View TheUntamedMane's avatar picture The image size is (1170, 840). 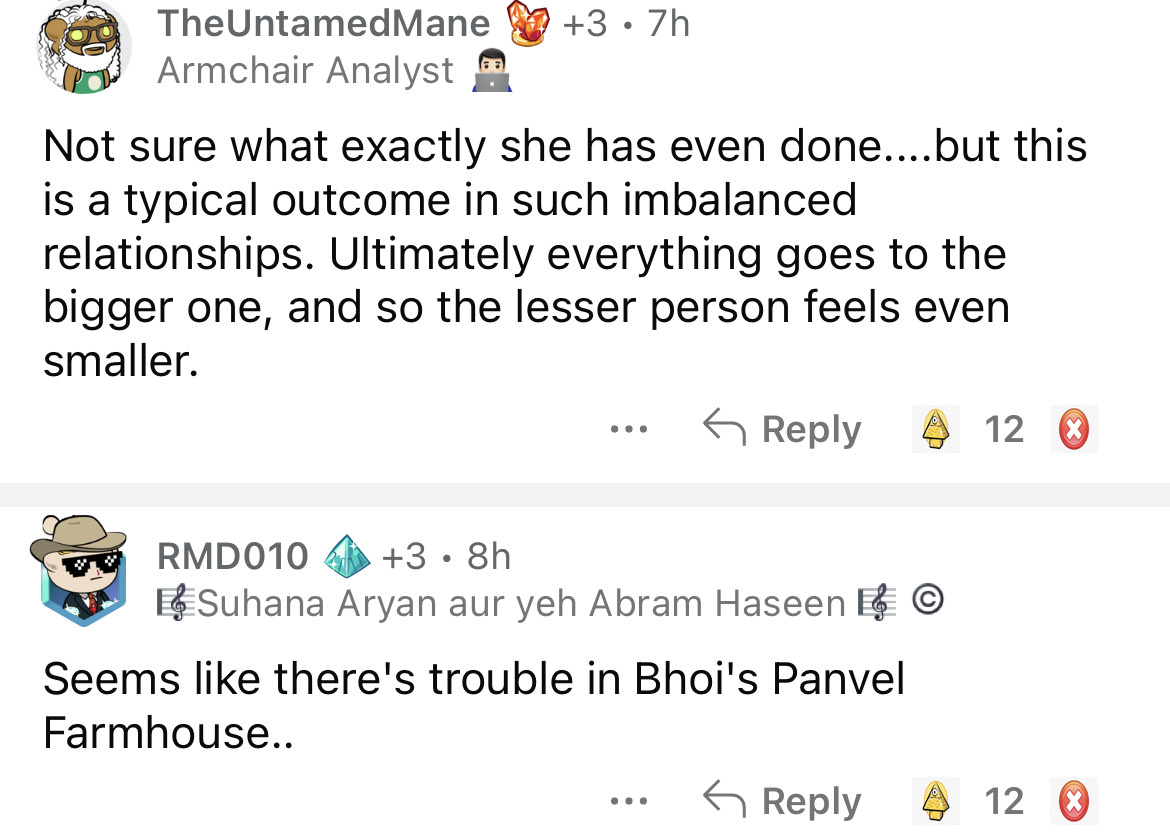pos(83,46)
